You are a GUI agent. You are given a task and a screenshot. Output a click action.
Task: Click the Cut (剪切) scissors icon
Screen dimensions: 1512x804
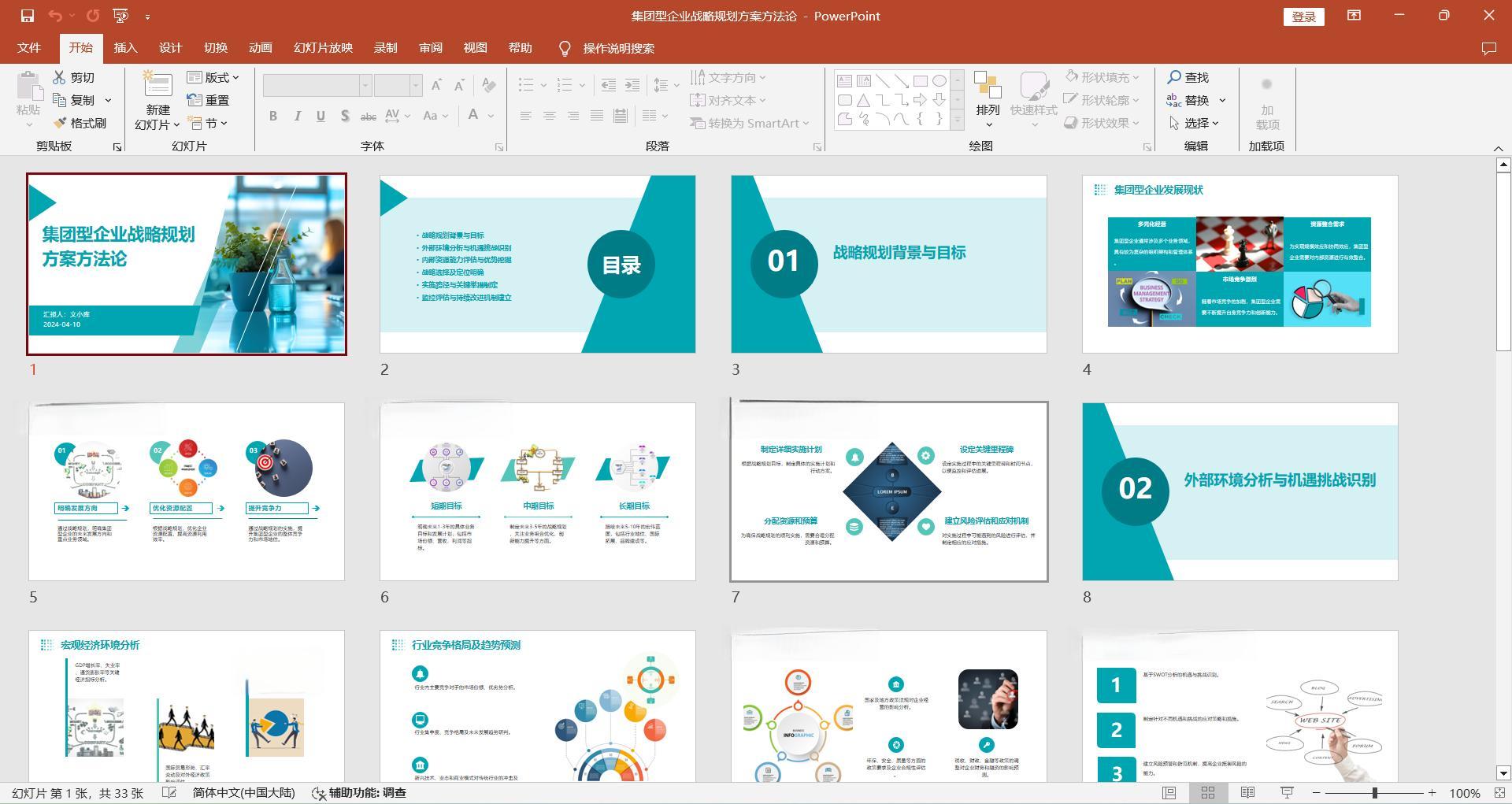[60, 77]
